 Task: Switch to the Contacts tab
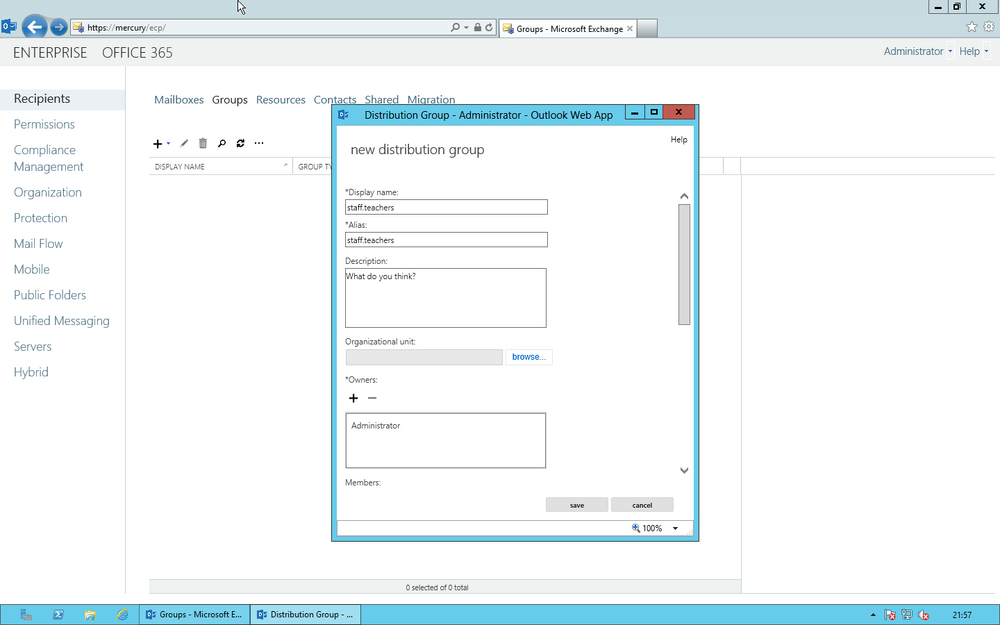(335, 99)
